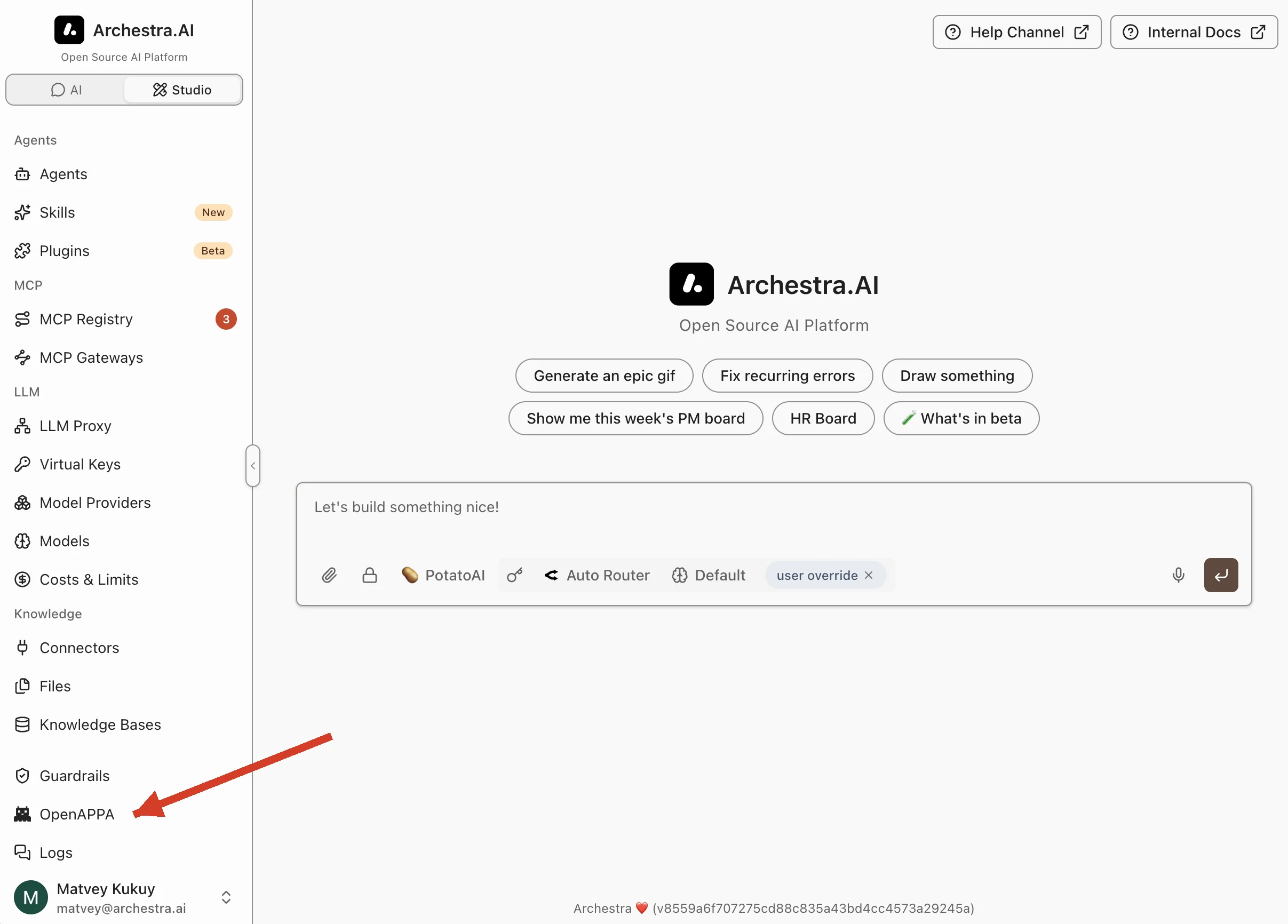1288x924 pixels.
Task: Click the lock icon in chat toolbar
Action: [370, 575]
